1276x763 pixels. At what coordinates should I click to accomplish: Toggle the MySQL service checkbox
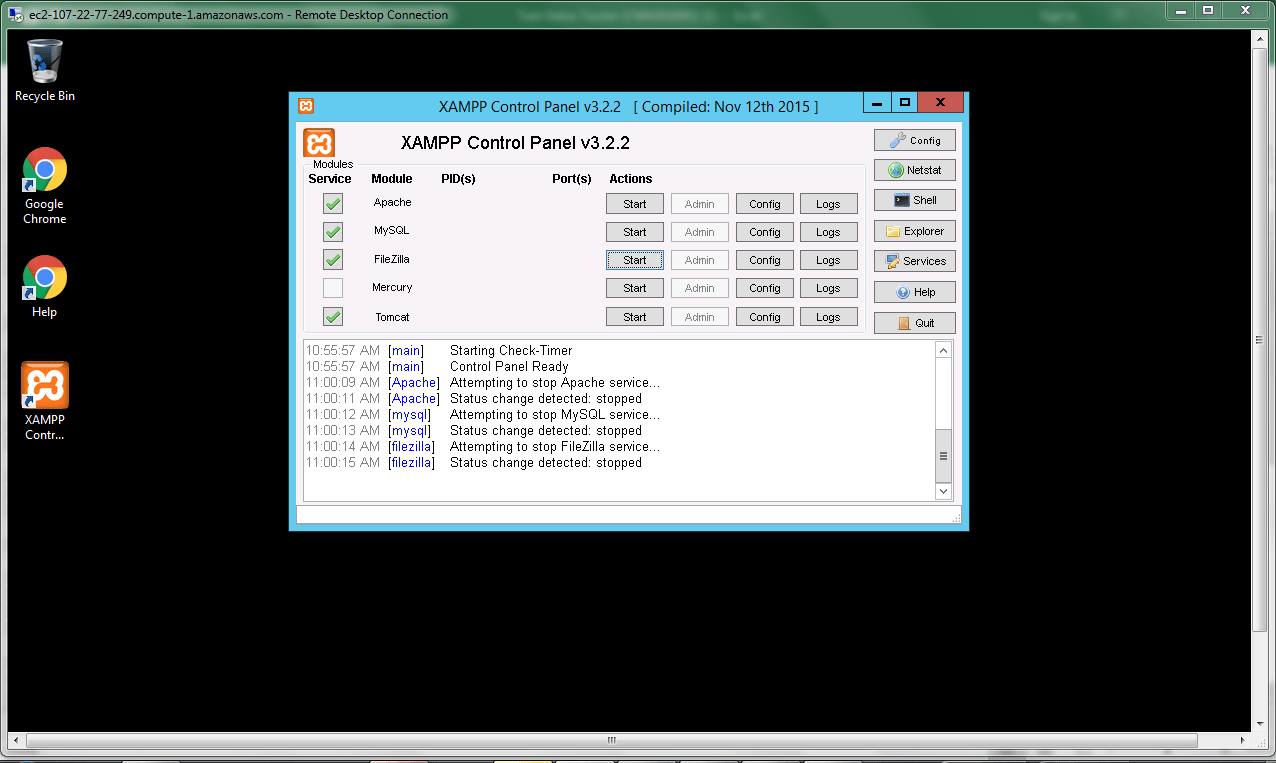coord(333,232)
